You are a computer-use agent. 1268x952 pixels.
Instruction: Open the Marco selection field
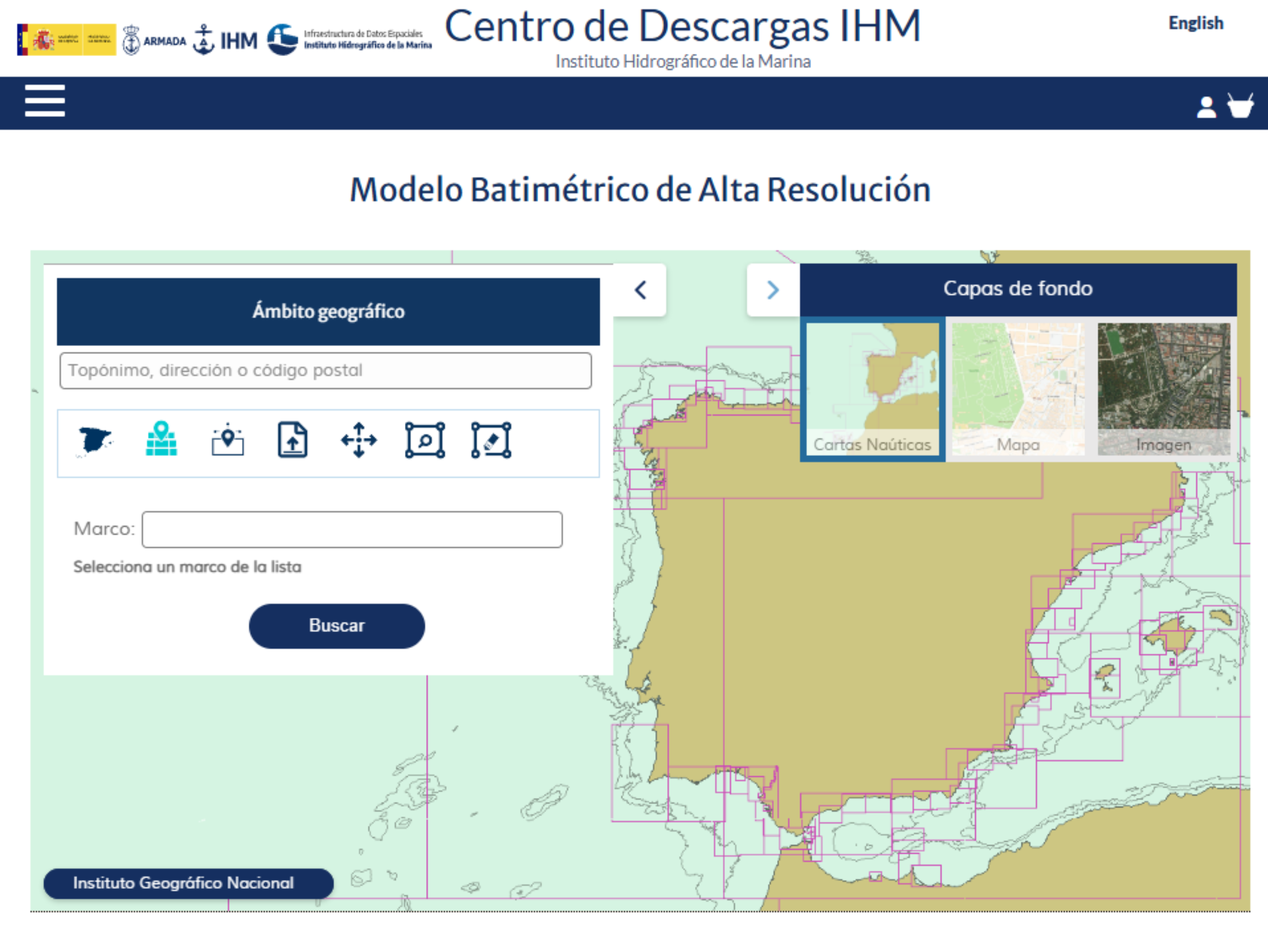[x=352, y=530]
